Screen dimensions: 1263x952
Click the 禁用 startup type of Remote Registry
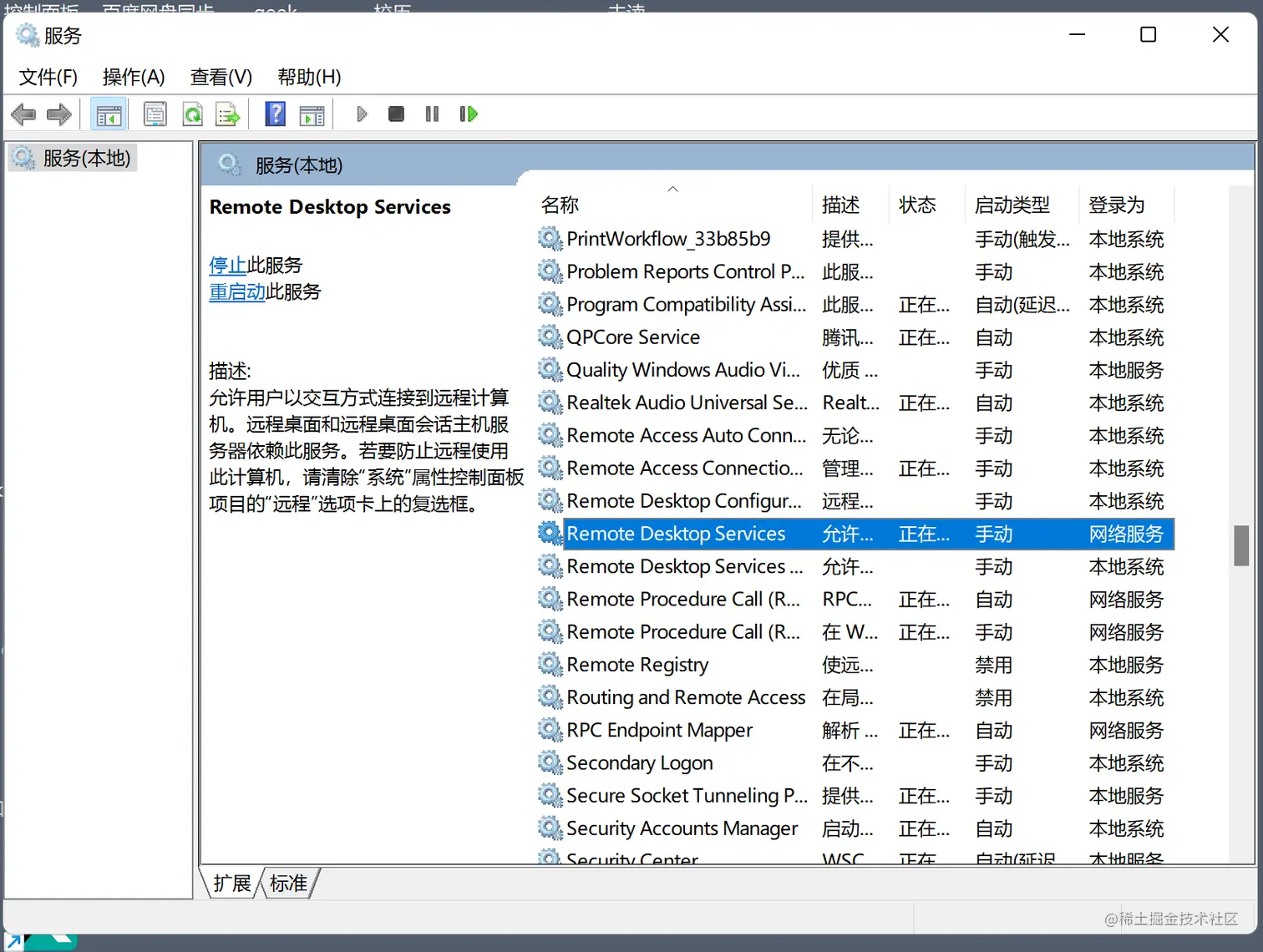993,665
